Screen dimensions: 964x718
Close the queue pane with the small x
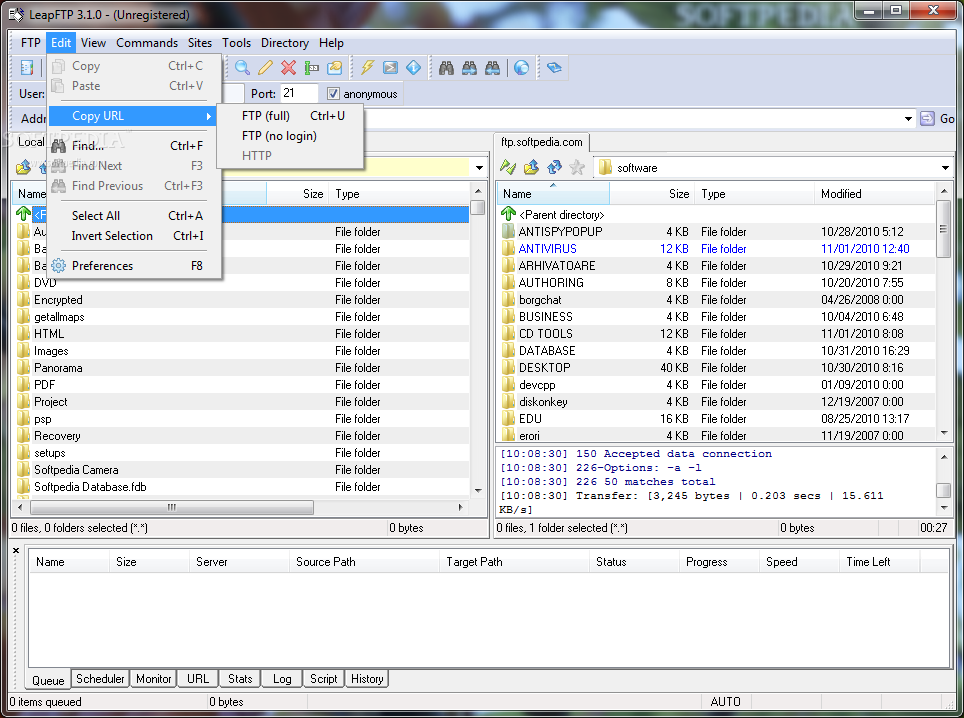click(16, 550)
